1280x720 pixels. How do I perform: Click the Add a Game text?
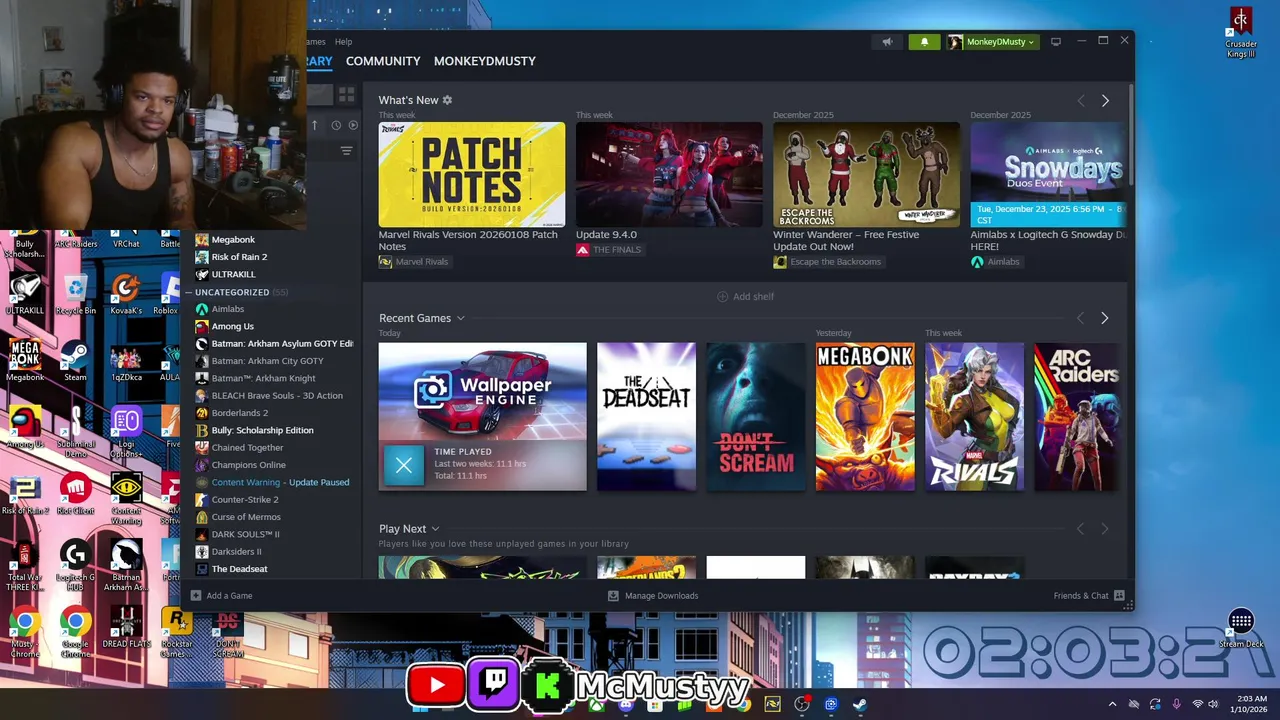click(229, 596)
